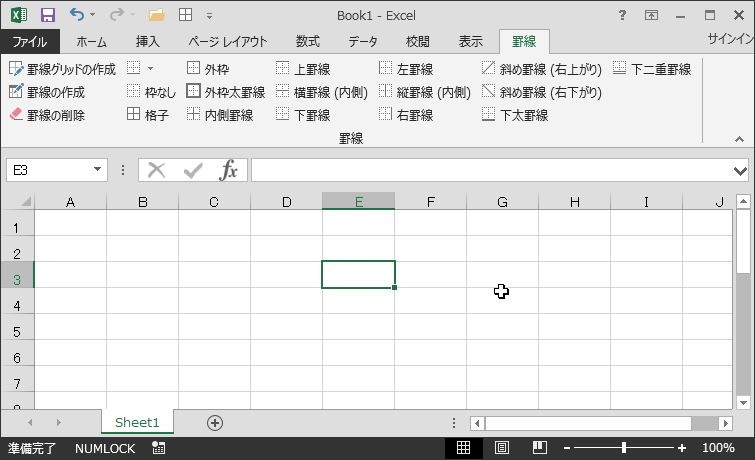The width and height of the screenshot is (755, 460).
Task: Switch to Page Layout view
Action: point(501,447)
